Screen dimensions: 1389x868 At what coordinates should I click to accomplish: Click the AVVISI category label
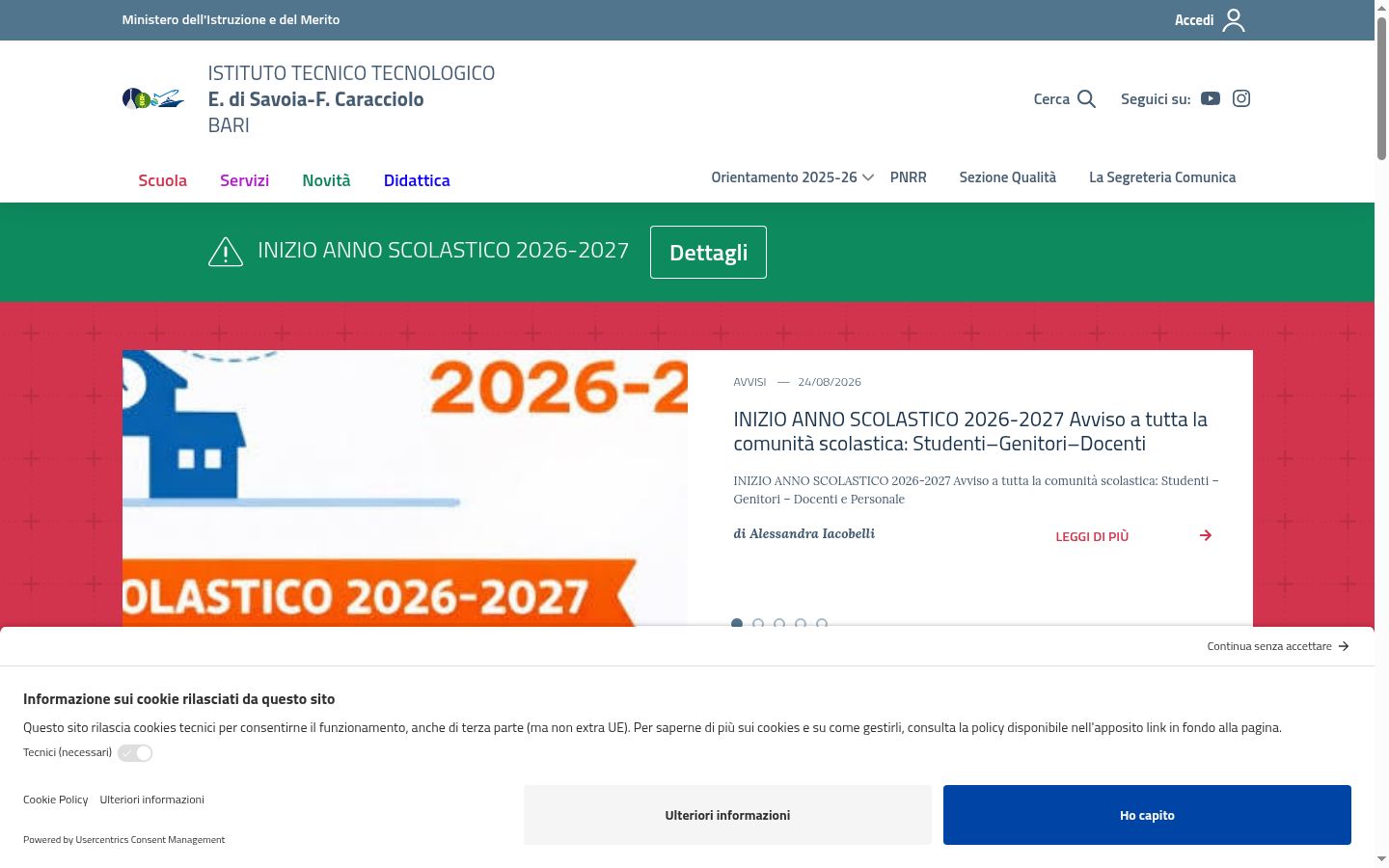(749, 382)
